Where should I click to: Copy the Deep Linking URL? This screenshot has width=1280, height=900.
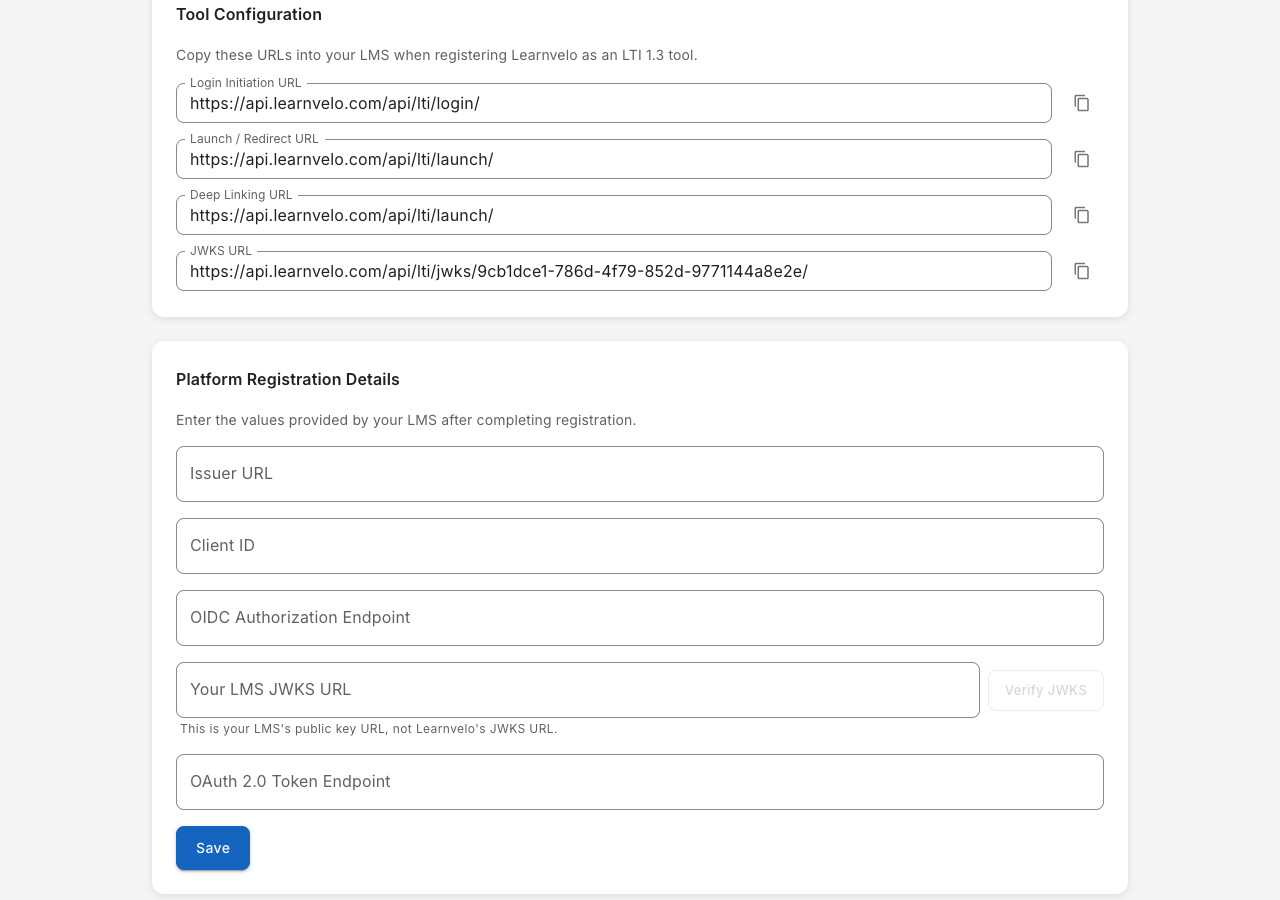tap(1081, 215)
